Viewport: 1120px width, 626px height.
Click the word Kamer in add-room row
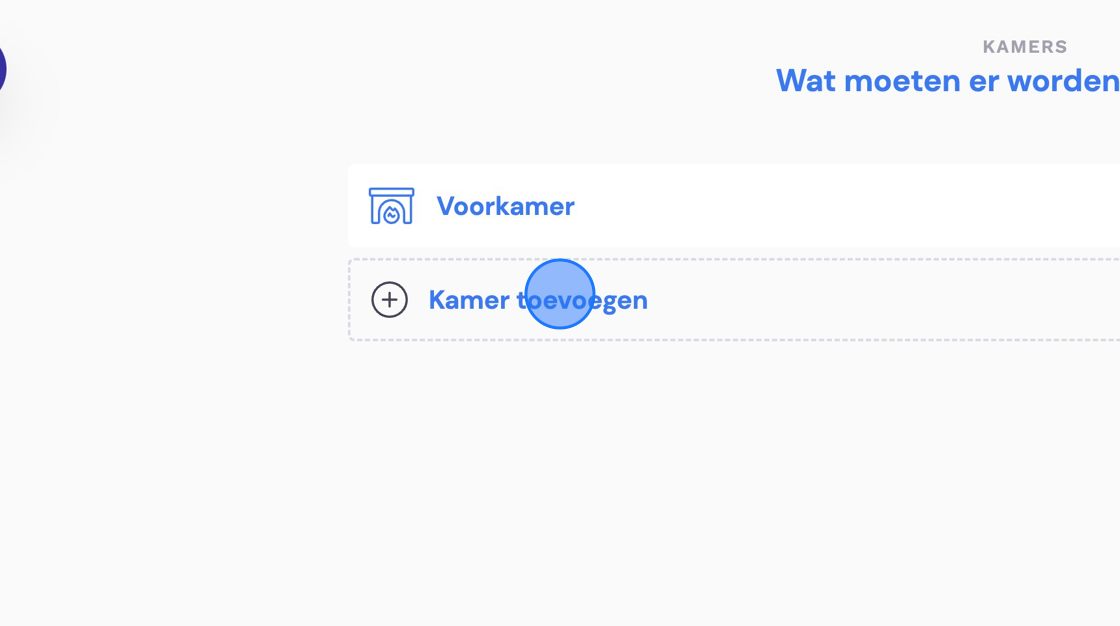pos(469,300)
